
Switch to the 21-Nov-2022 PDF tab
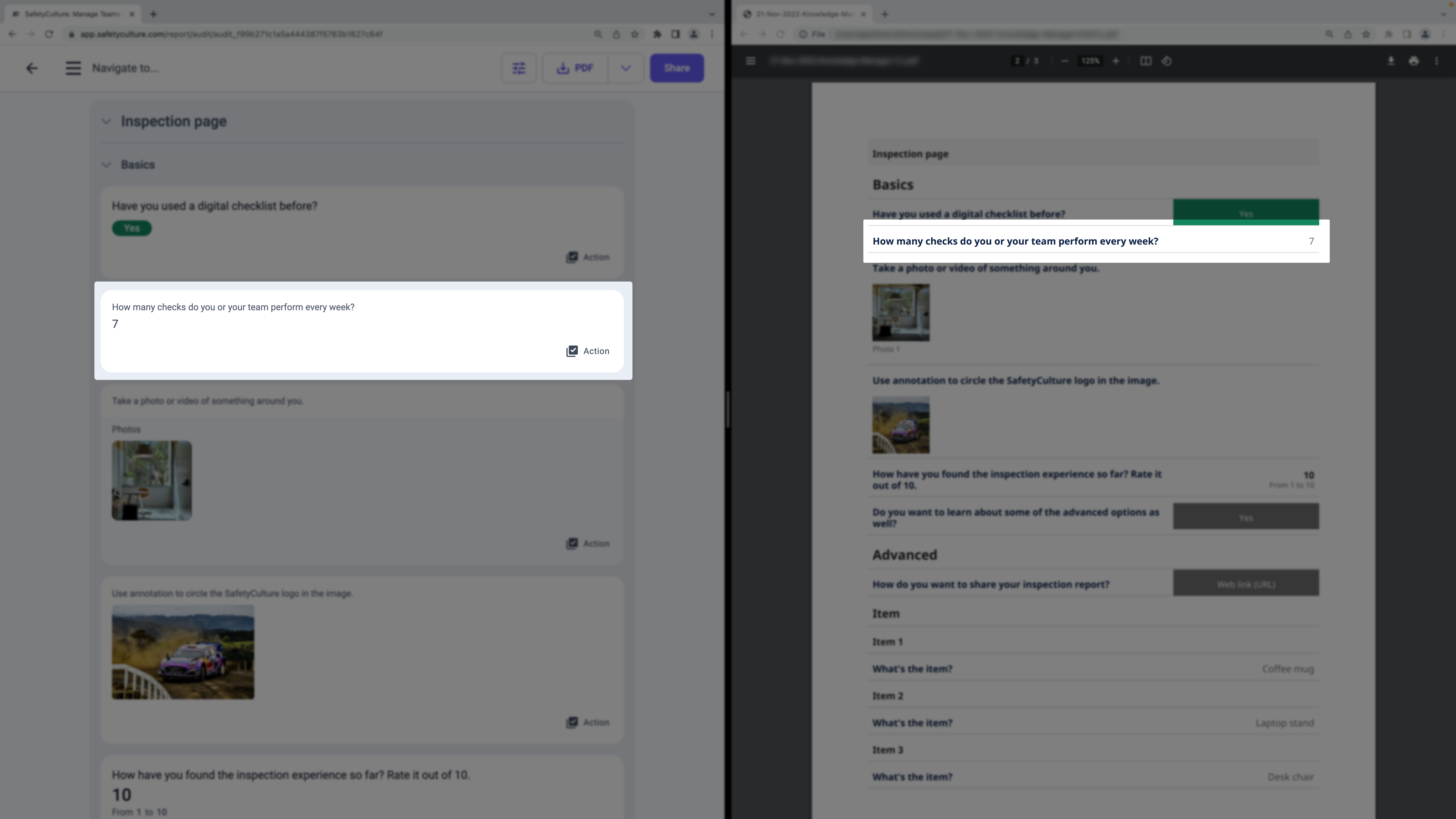(803, 14)
